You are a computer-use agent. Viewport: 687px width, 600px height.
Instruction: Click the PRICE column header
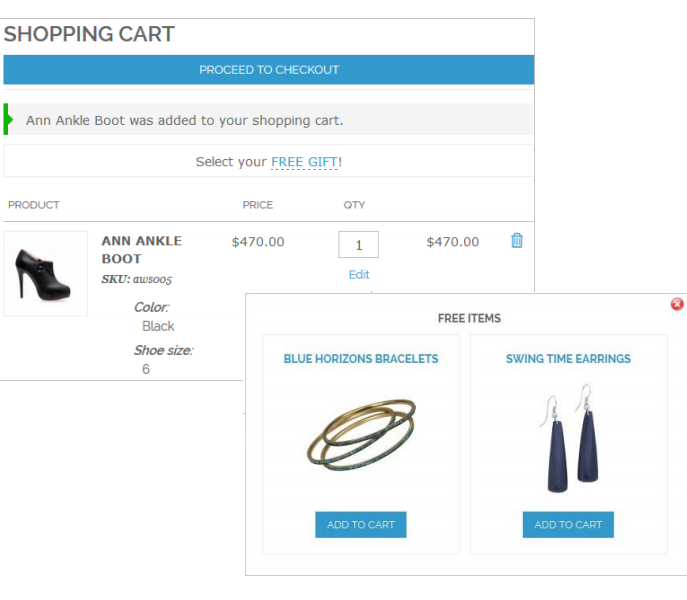point(258,205)
